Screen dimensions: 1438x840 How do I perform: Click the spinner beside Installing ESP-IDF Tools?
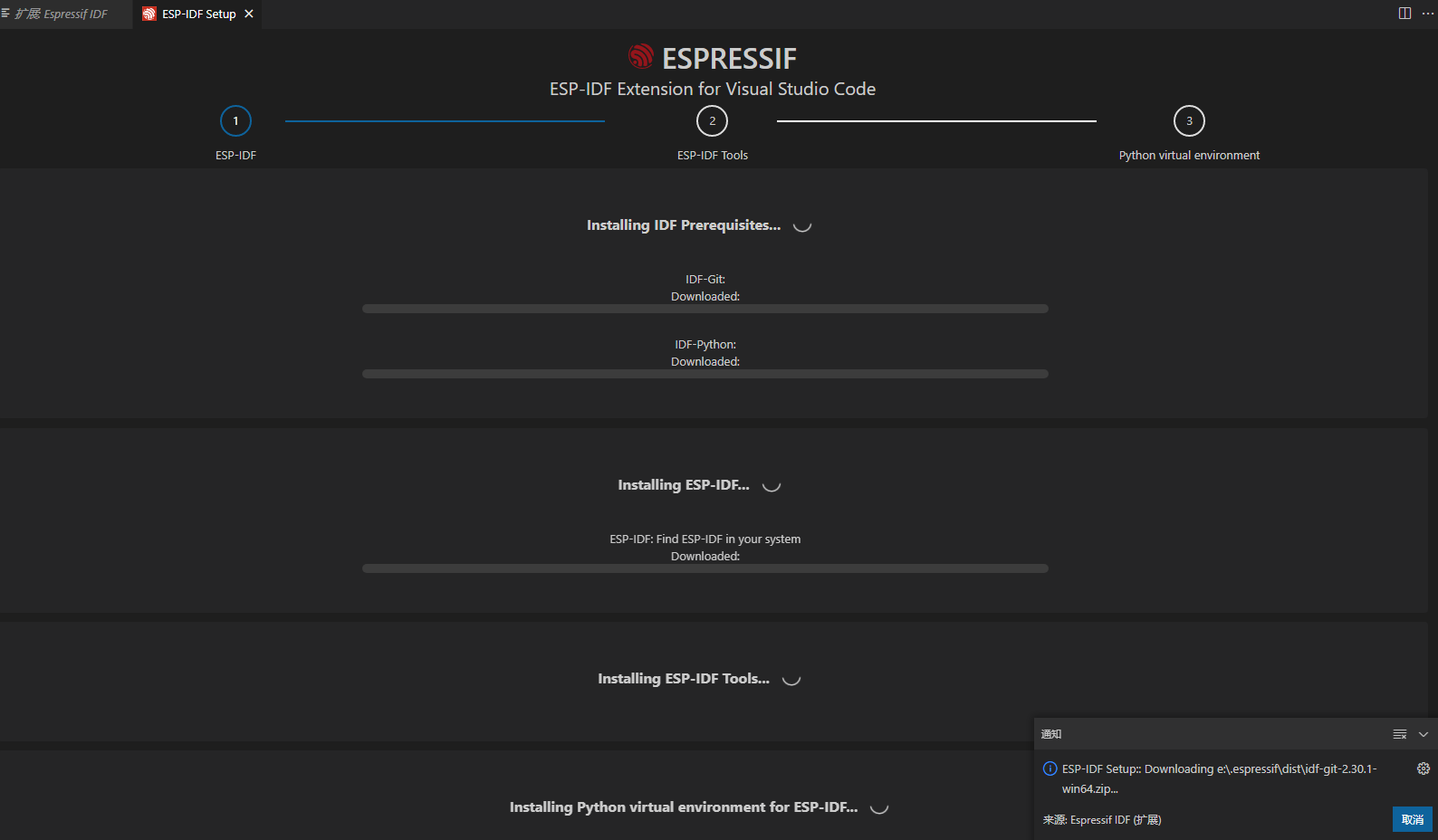[x=791, y=680]
